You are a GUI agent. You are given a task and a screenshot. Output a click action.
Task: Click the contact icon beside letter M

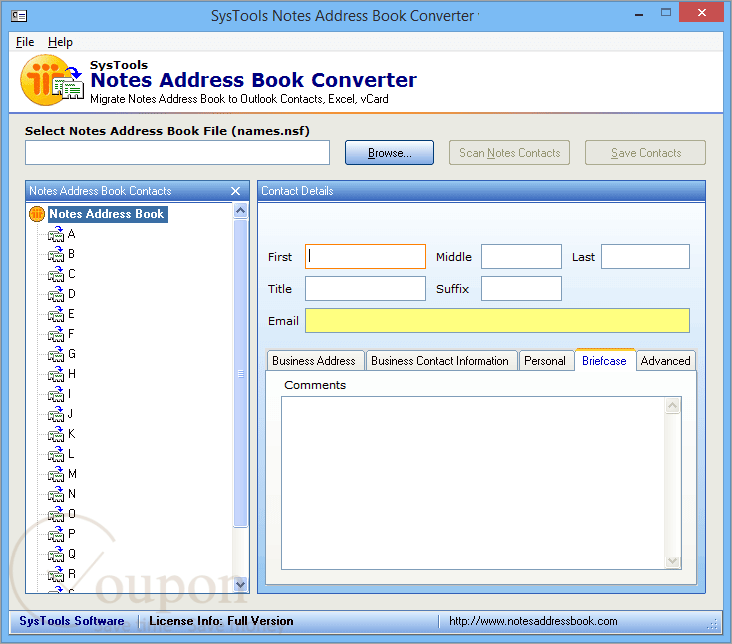pyautogui.click(x=56, y=474)
